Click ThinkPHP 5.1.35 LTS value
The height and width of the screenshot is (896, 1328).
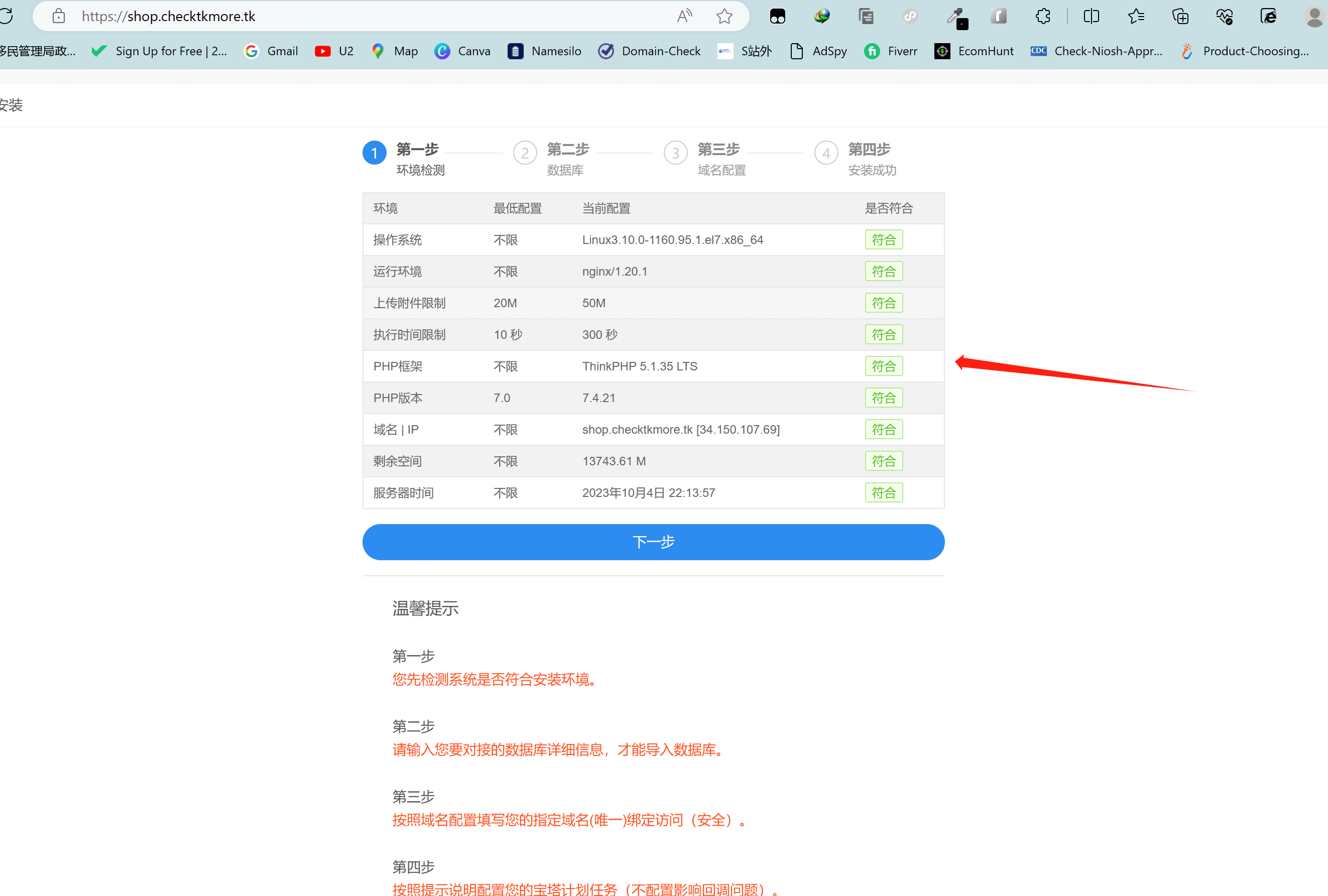(640, 366)
